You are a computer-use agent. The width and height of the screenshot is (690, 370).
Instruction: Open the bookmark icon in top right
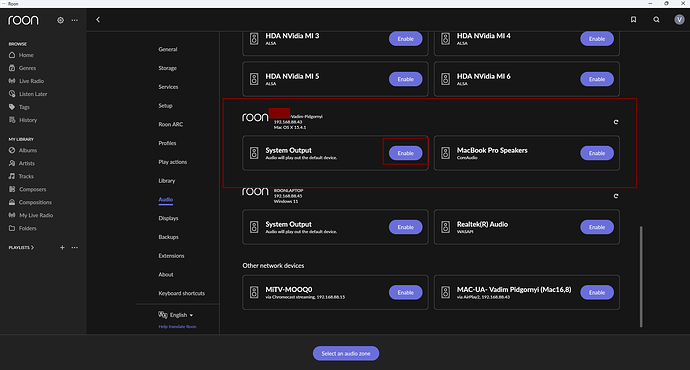click(x=633, y=19)
